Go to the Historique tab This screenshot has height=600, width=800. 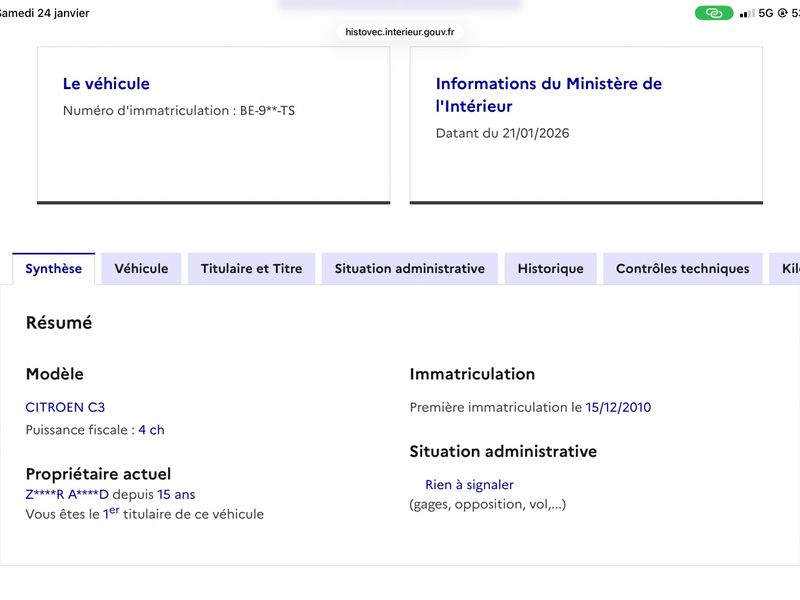550,269
